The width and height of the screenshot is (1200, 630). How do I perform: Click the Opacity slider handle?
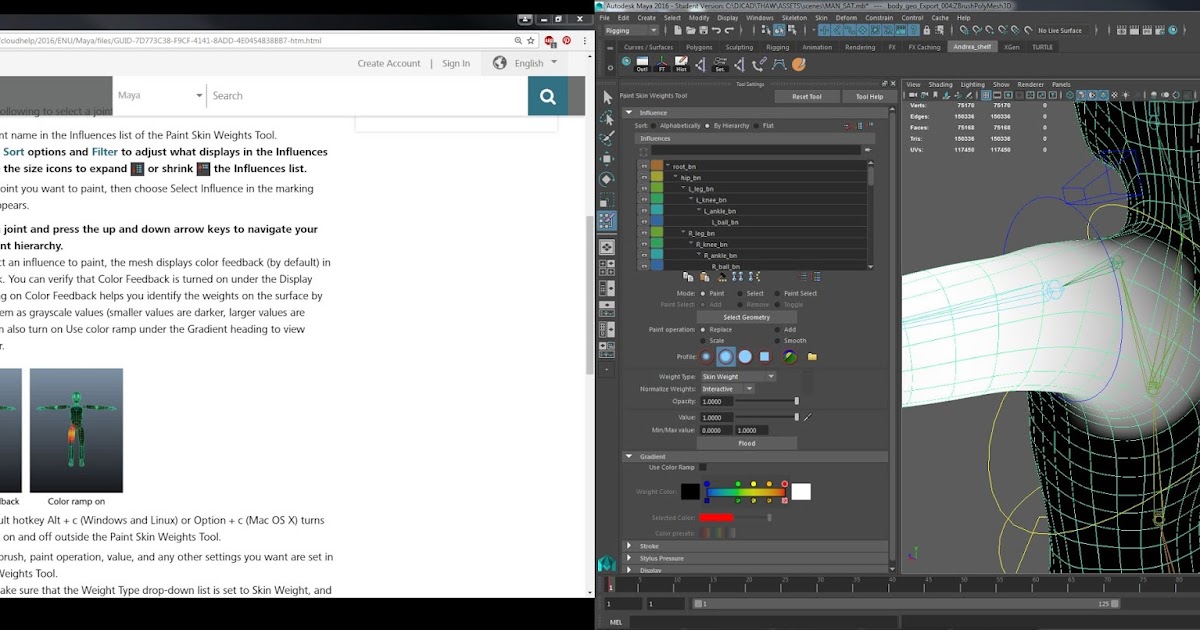pyautogui.click(x=797, y=401)
